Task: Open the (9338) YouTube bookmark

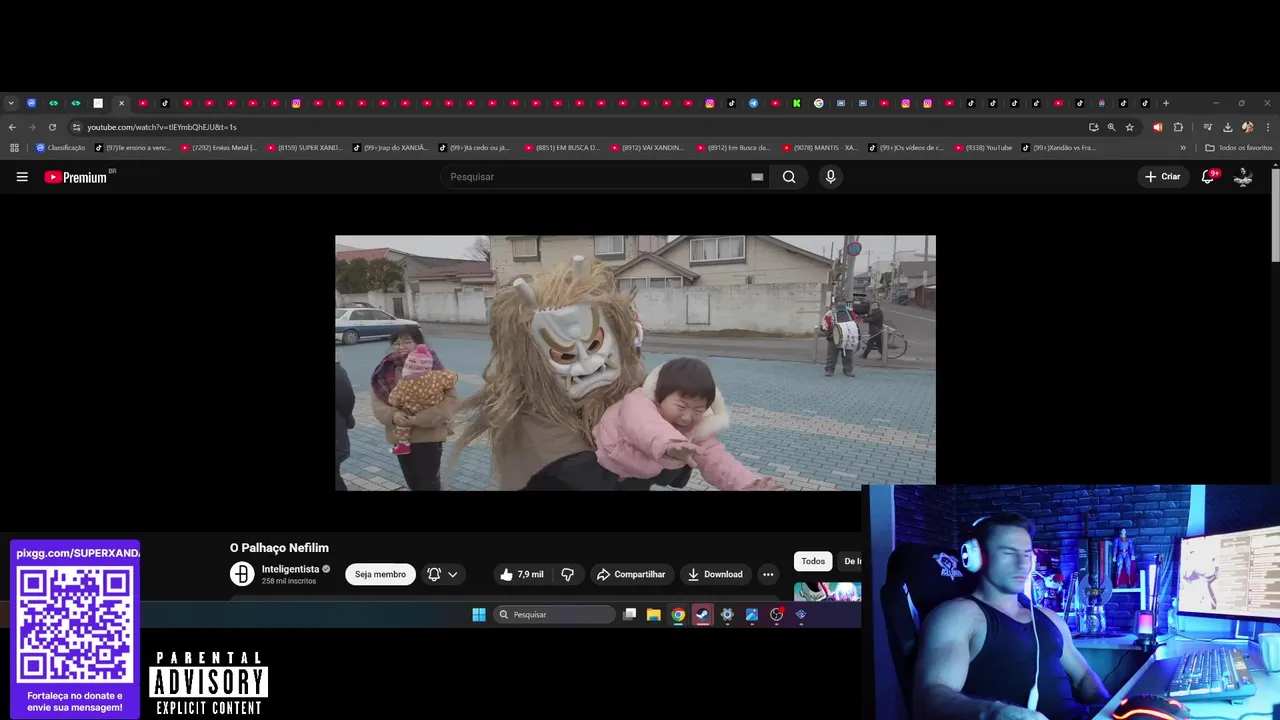Action: 984,148
